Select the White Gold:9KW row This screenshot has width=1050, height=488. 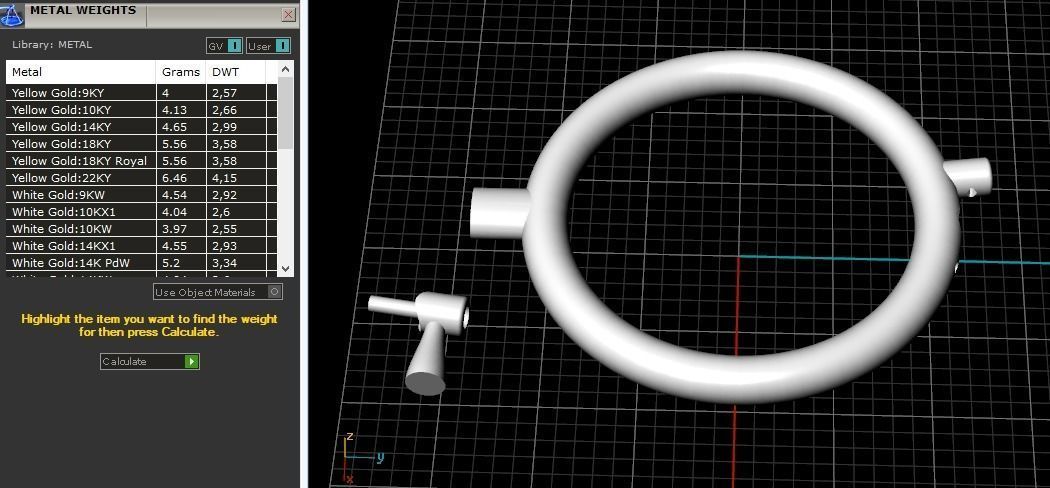point(141,195)
